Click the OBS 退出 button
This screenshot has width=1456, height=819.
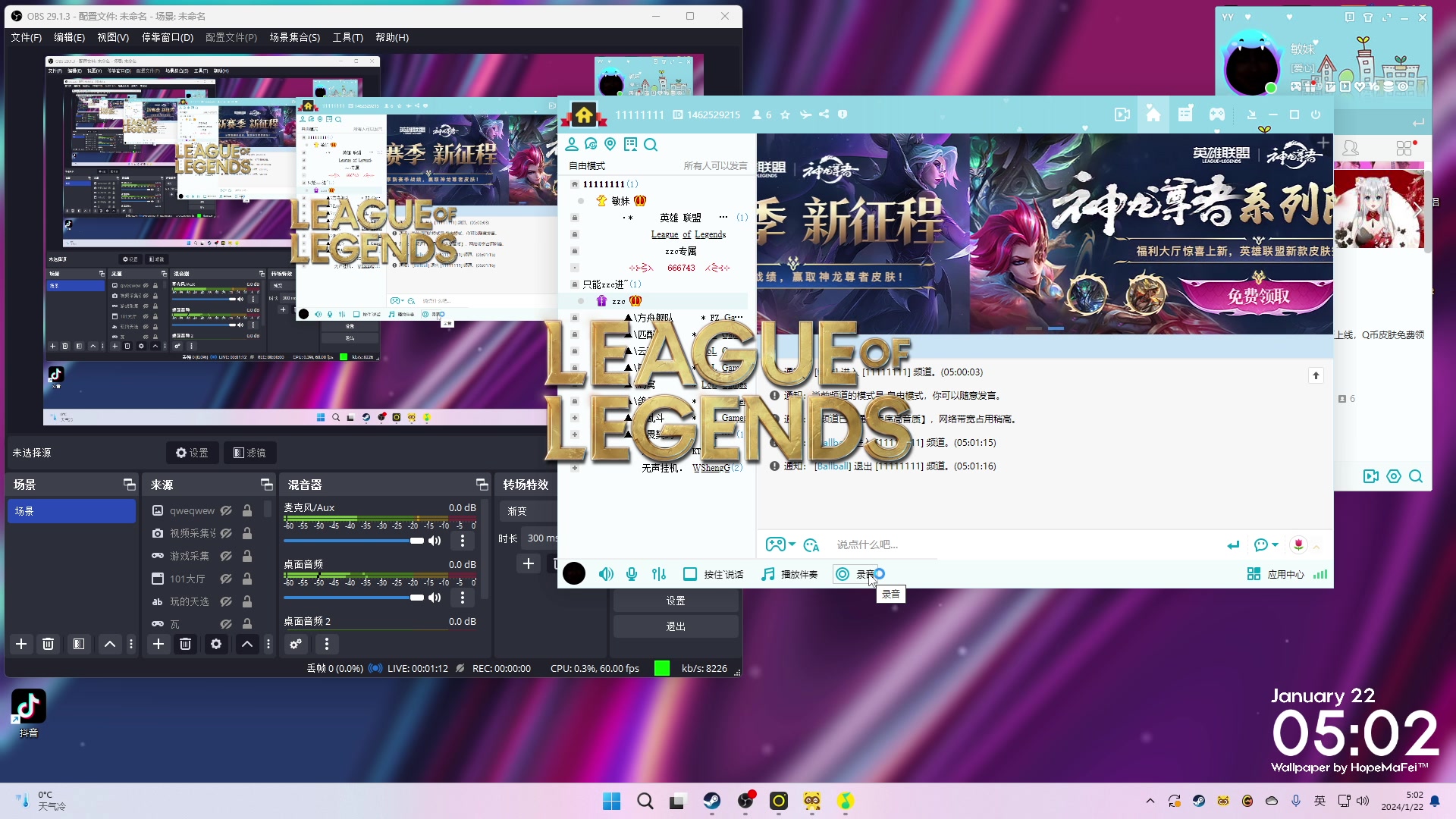coord(676,626)
